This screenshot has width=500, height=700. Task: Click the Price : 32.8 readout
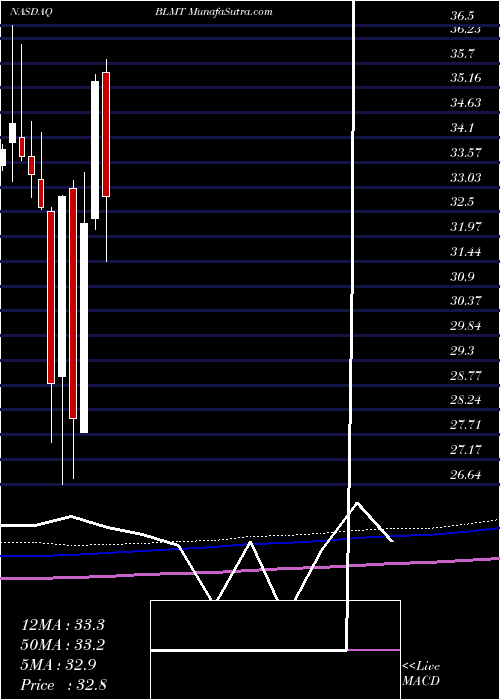[x=64, y=685]
